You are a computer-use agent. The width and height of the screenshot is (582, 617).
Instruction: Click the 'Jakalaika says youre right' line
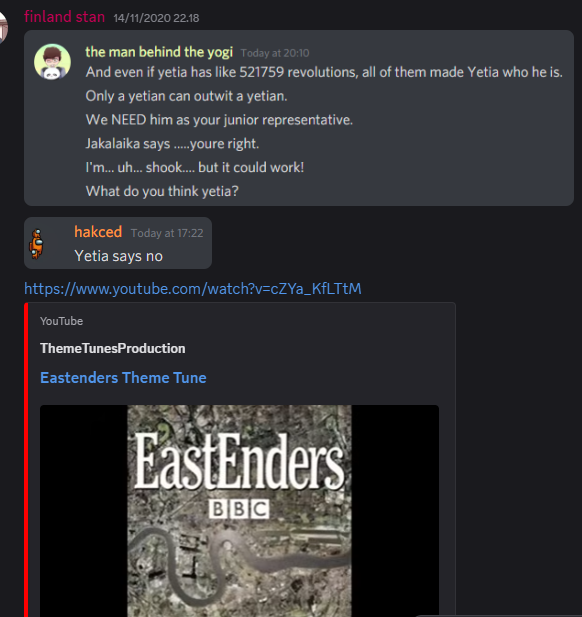(x=172, y=144)
